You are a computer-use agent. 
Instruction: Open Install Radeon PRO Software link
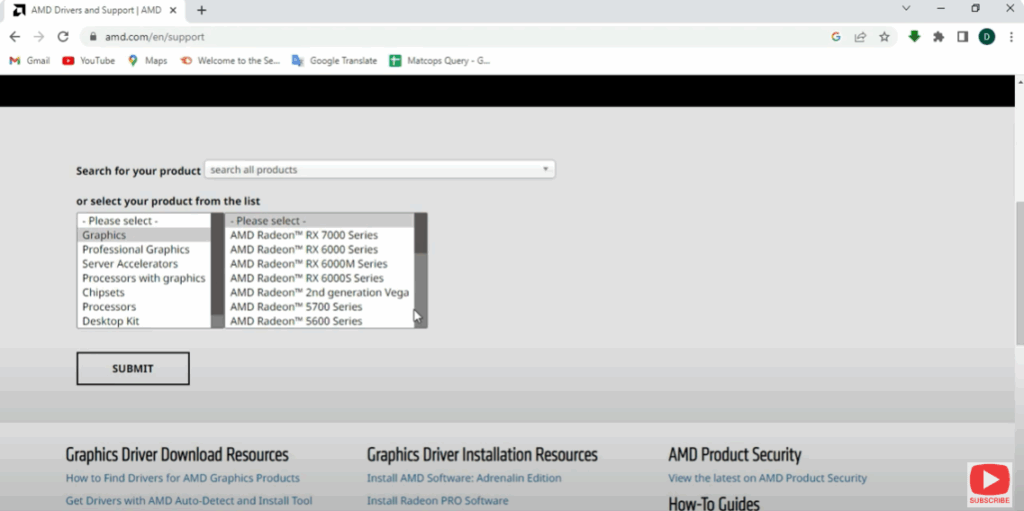[438, 501]
